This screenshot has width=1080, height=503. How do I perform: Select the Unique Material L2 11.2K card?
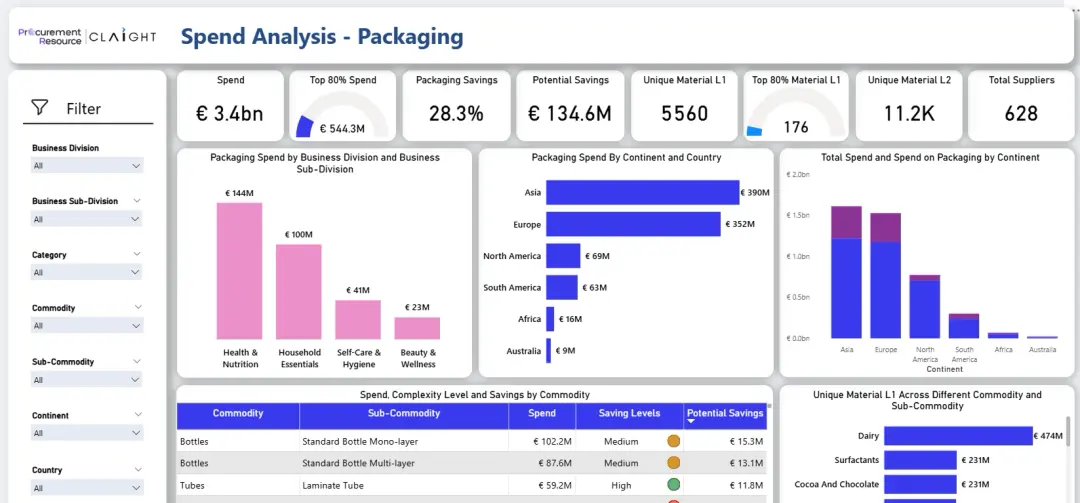coord(909,105)
